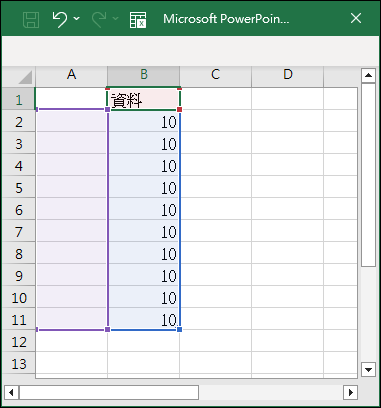Click scroll down arrow on vertical scrollbar
The image size is (381, 408).
pos(368,369)
